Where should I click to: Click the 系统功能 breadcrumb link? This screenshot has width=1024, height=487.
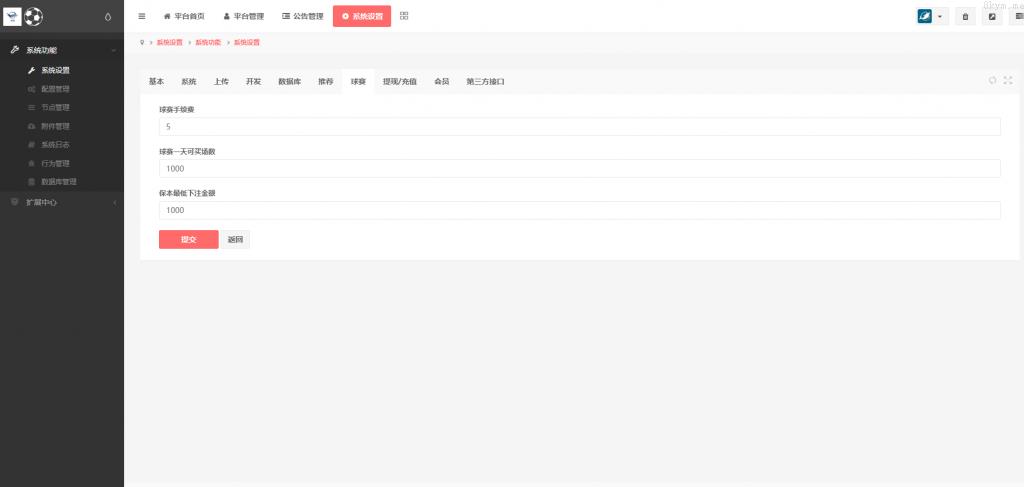coord(208,43)
